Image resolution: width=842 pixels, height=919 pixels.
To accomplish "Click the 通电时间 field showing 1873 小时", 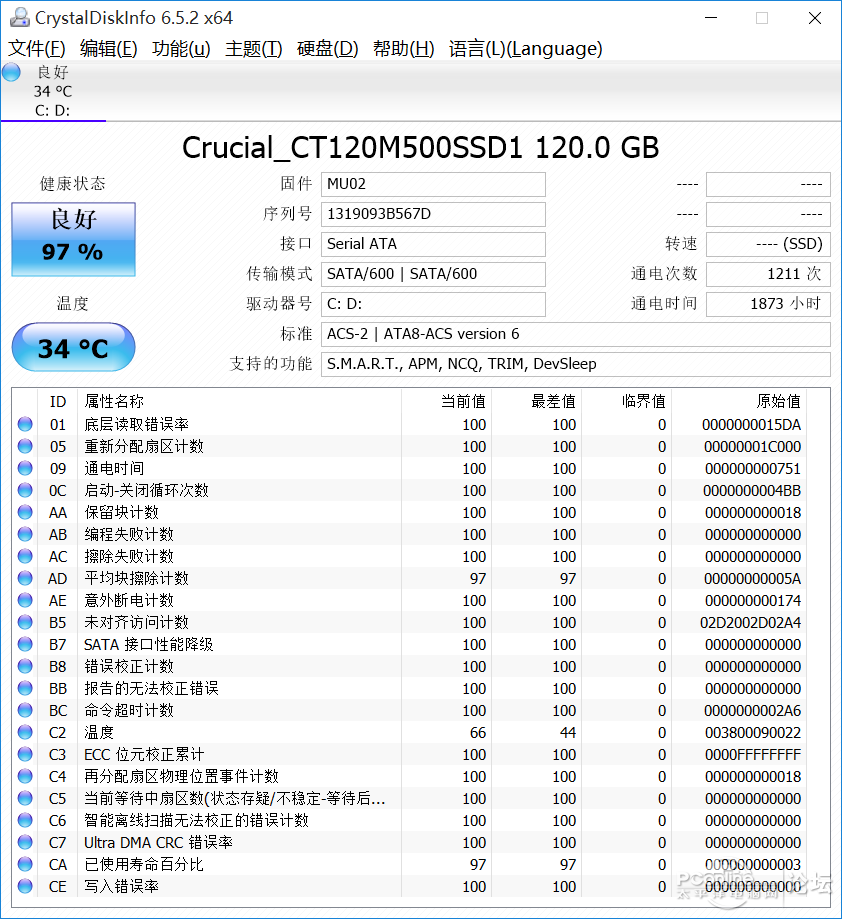I will tap(768, 304).
